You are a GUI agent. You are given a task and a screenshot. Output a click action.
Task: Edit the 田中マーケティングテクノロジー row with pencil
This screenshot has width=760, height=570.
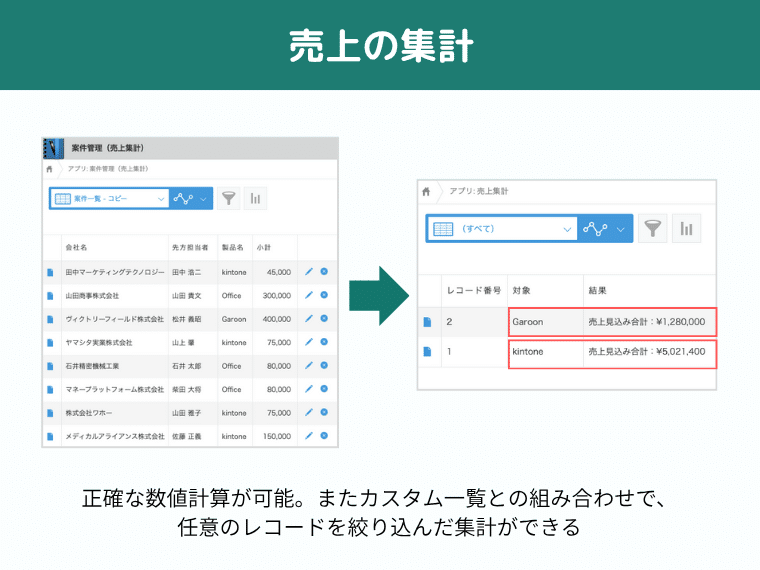[x=309, y=272]
